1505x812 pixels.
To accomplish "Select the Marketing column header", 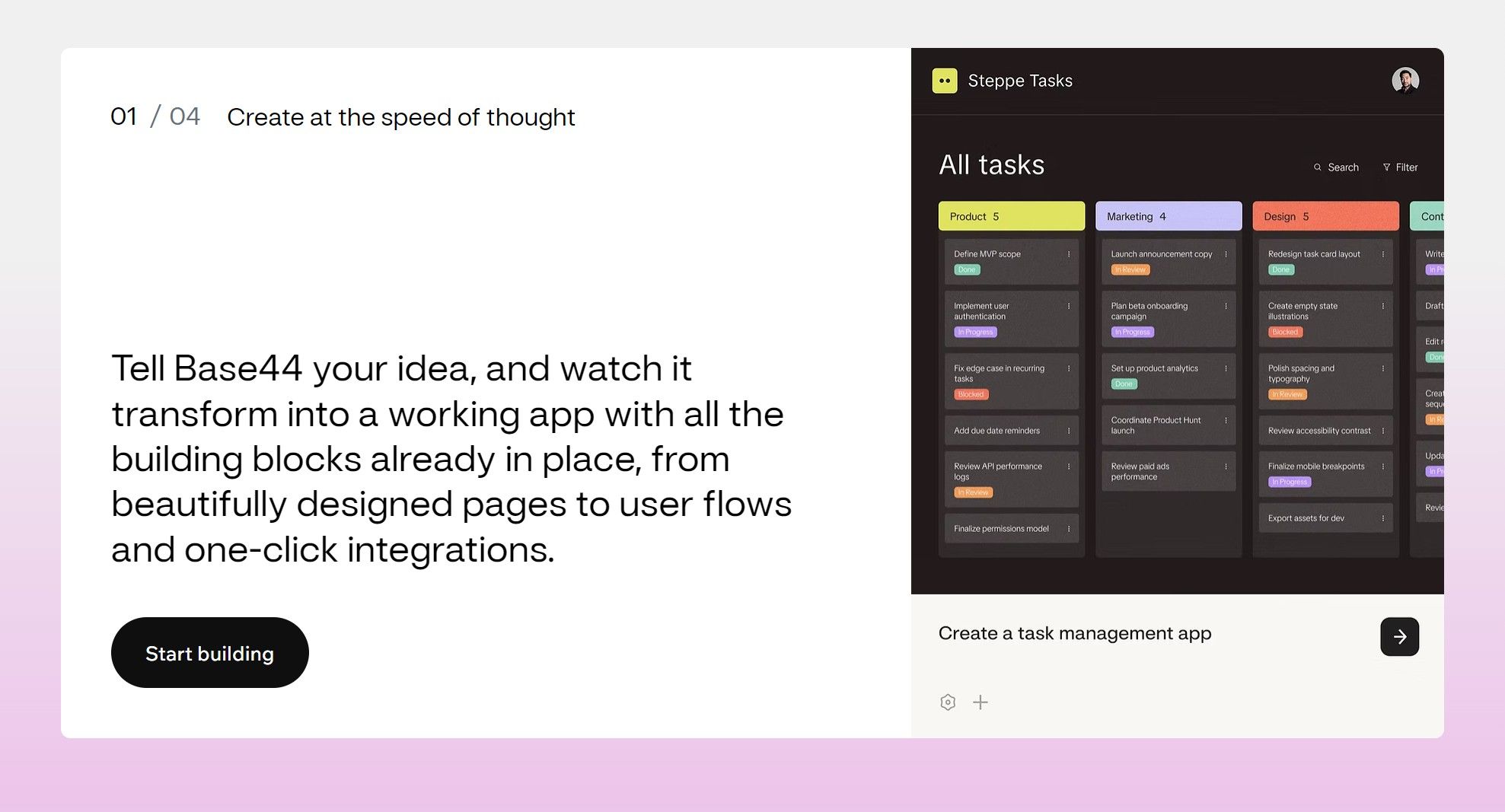I will 1168,216.
